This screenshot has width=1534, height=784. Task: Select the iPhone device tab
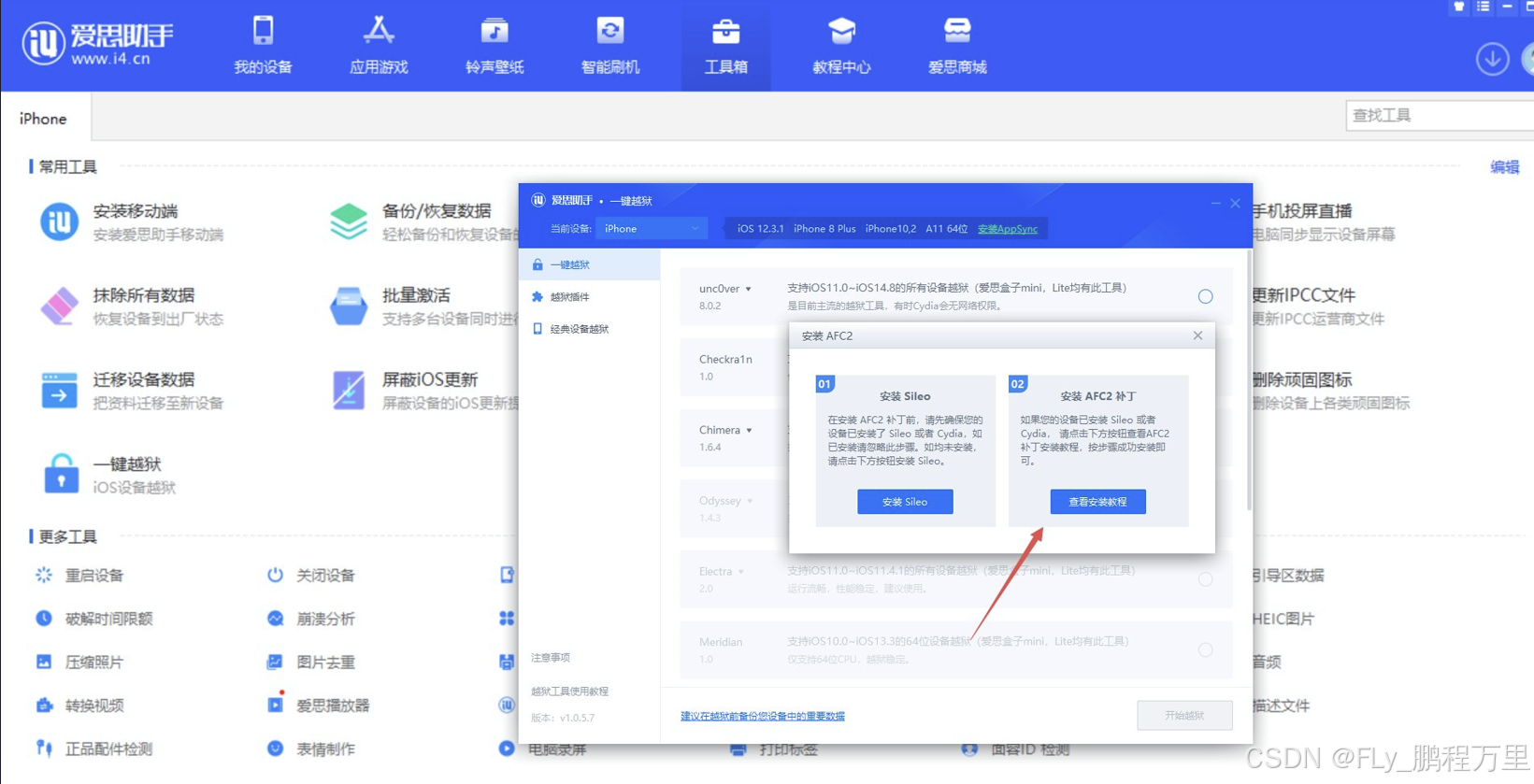[44, 119]
